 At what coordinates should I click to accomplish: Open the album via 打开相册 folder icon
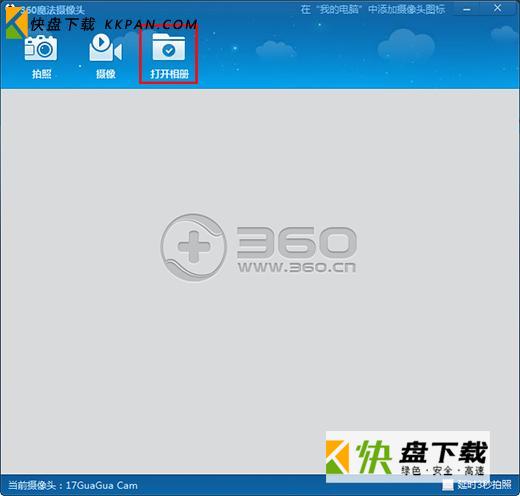click(169, 47)
